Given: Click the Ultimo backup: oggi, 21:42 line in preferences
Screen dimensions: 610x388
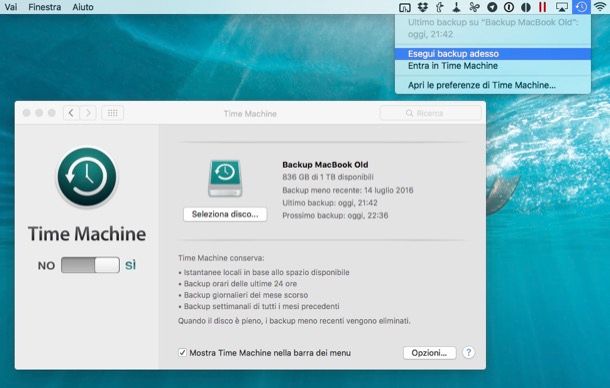Looking at the screenshot, I should [x=330, y=203].
